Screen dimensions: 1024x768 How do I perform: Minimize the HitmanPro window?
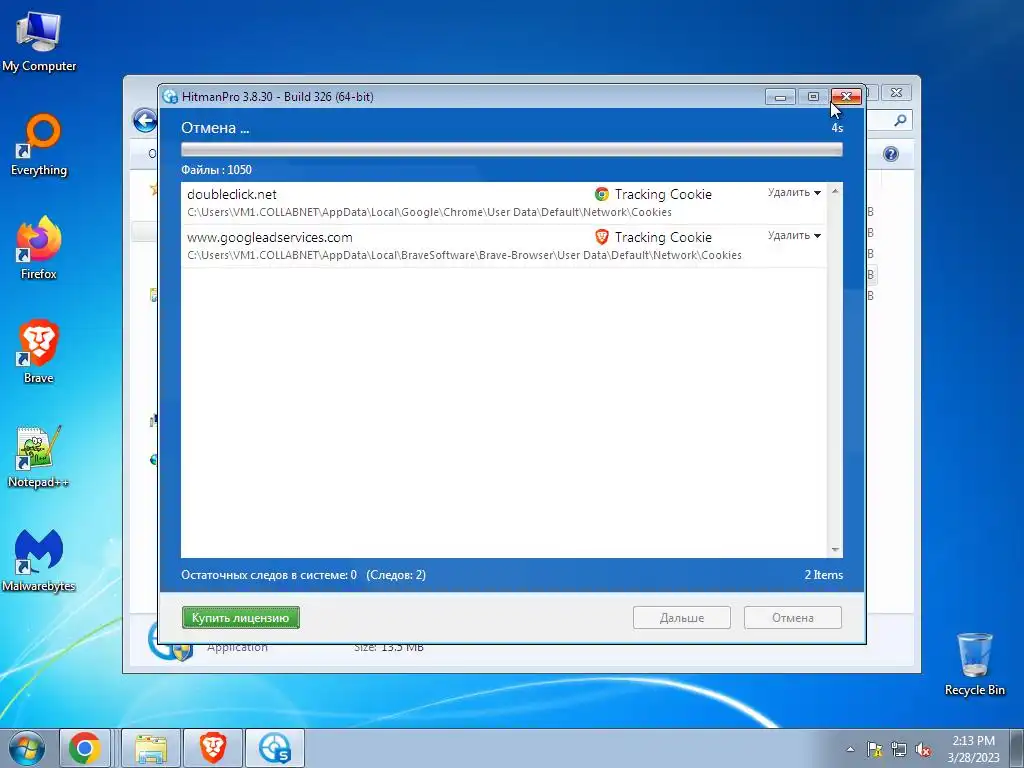click(x=780, y=97)
